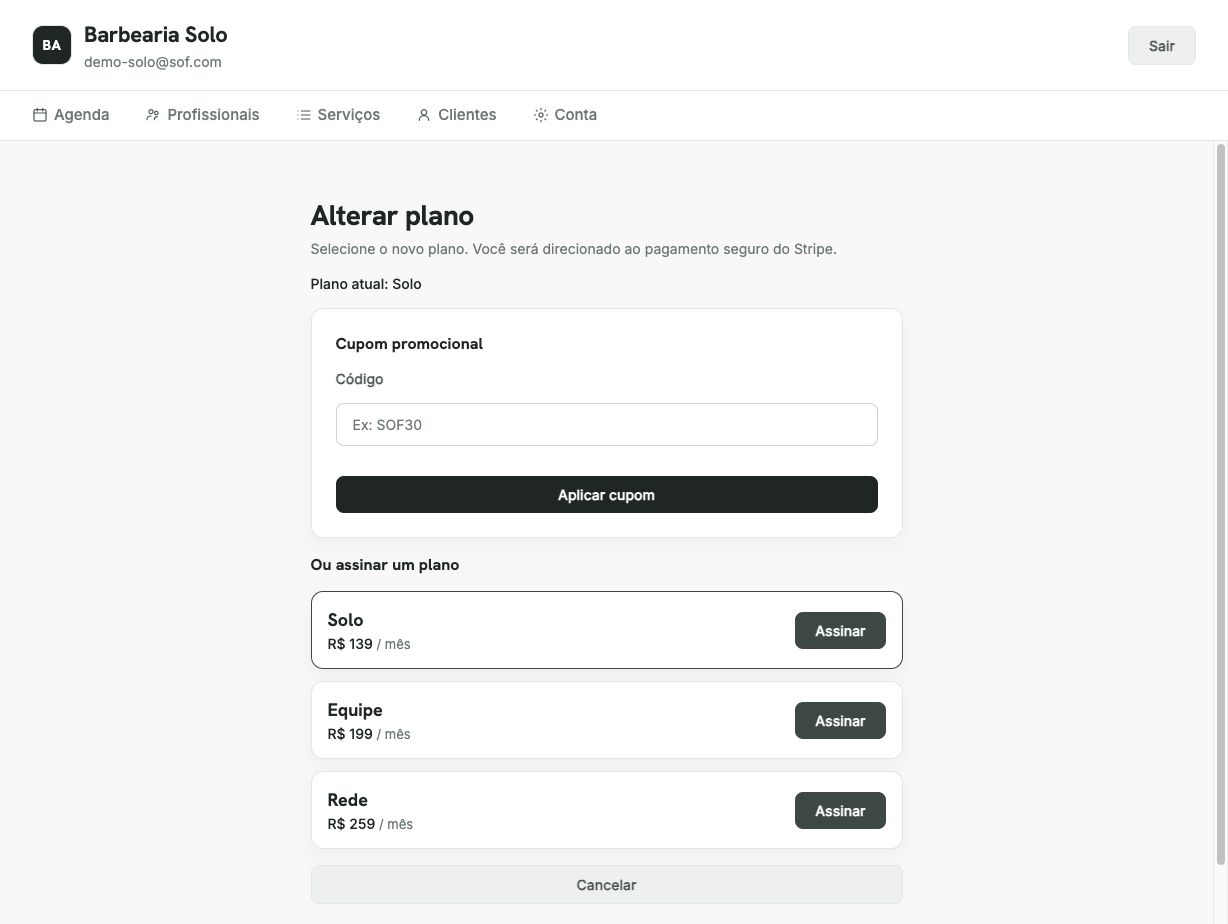This screenshot has height=924, width=1228.
Task: Click the R$ 259 / mês price
Action: click(x=370, y=824)
